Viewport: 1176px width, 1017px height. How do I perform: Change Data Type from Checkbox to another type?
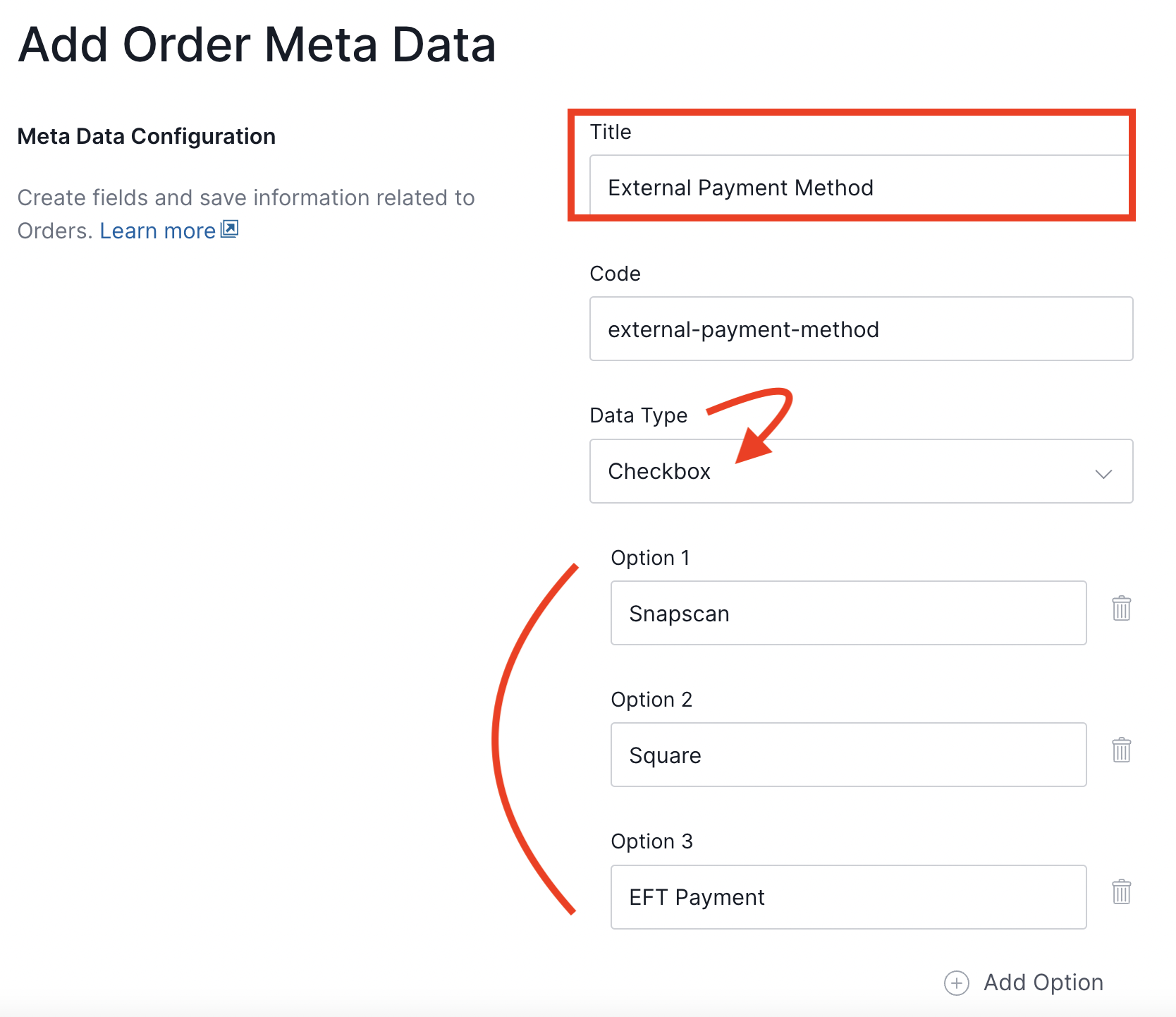pos(860,471)
